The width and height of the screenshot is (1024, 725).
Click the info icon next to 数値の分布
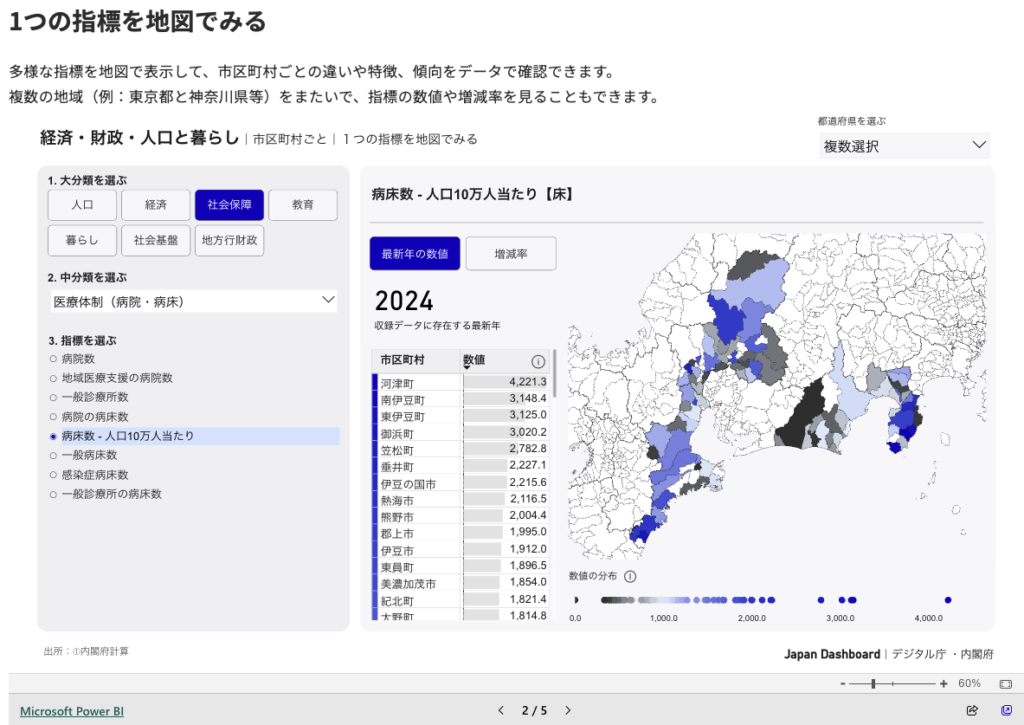630,576
